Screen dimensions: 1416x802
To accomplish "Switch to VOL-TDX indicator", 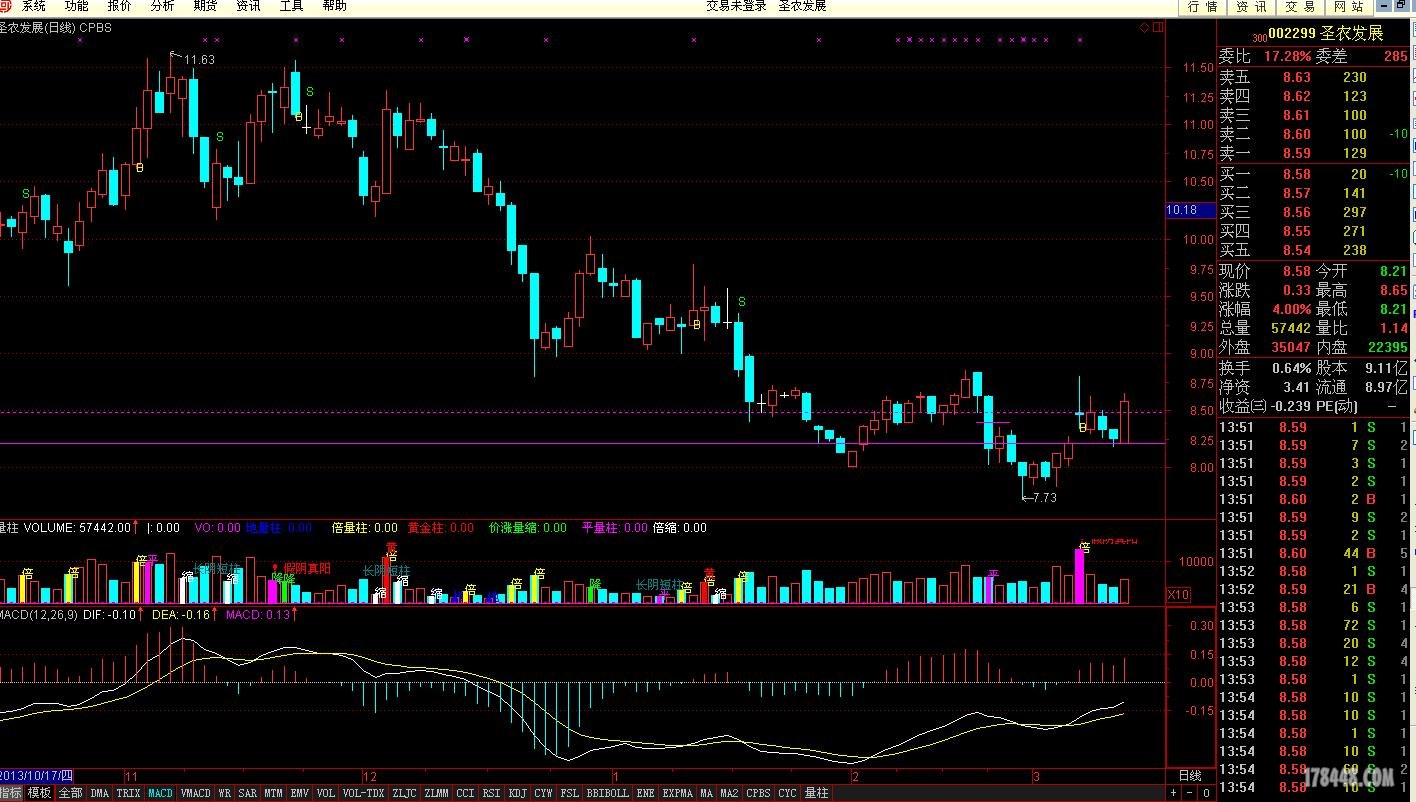I will coord(364,793).
